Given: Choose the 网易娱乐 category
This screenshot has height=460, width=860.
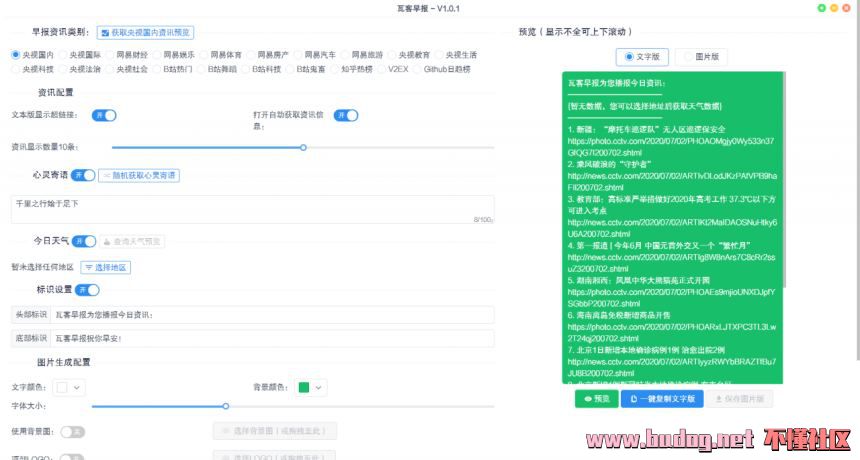Looking at the screenshot, I should [174, 55].
